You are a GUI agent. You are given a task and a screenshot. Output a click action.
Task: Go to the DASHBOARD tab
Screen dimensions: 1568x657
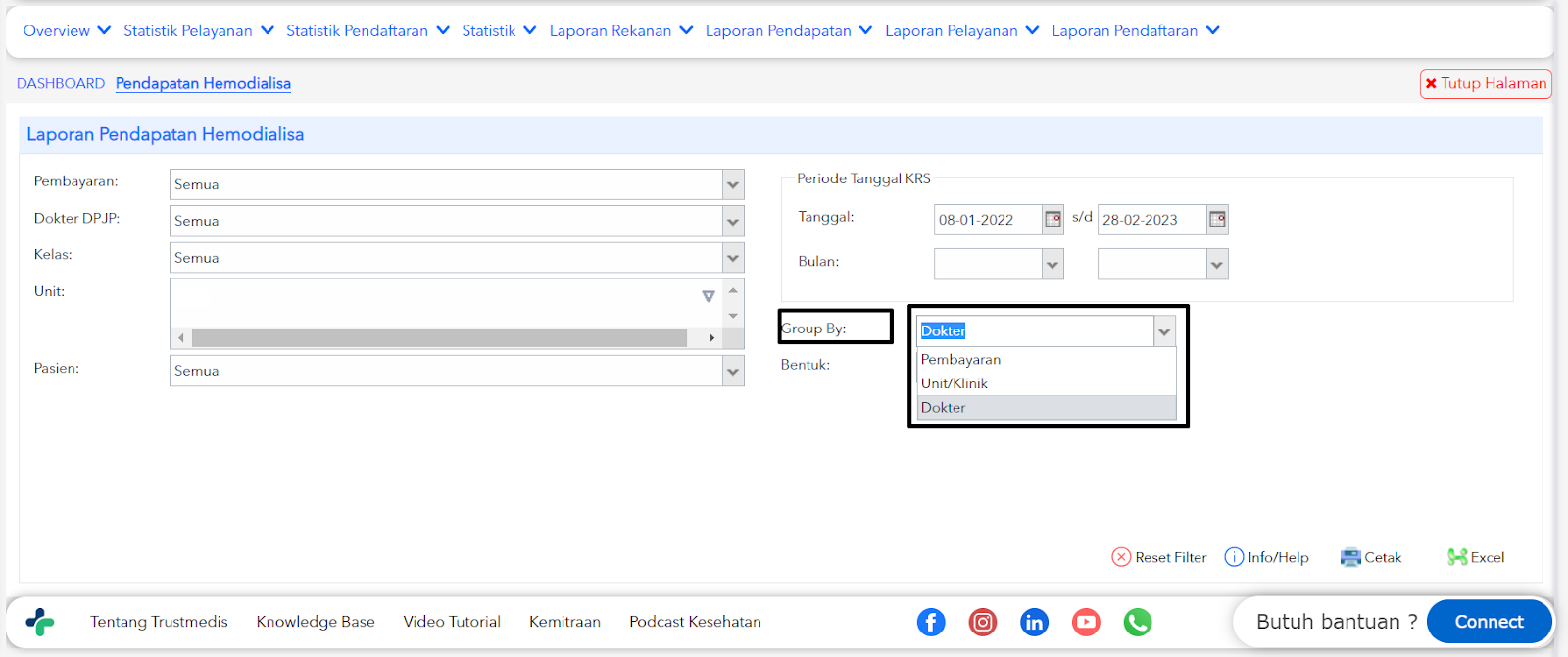[61, 83]
